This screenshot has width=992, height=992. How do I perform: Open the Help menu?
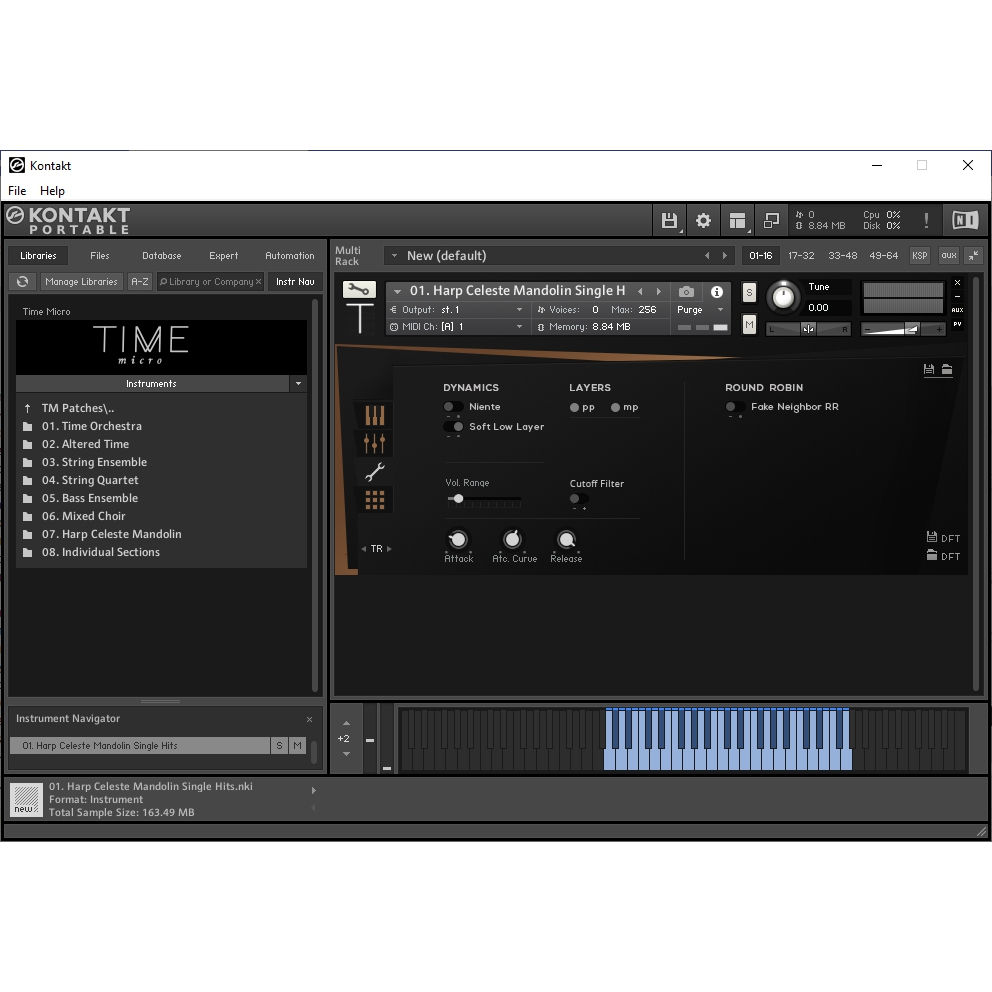(52, 190)
